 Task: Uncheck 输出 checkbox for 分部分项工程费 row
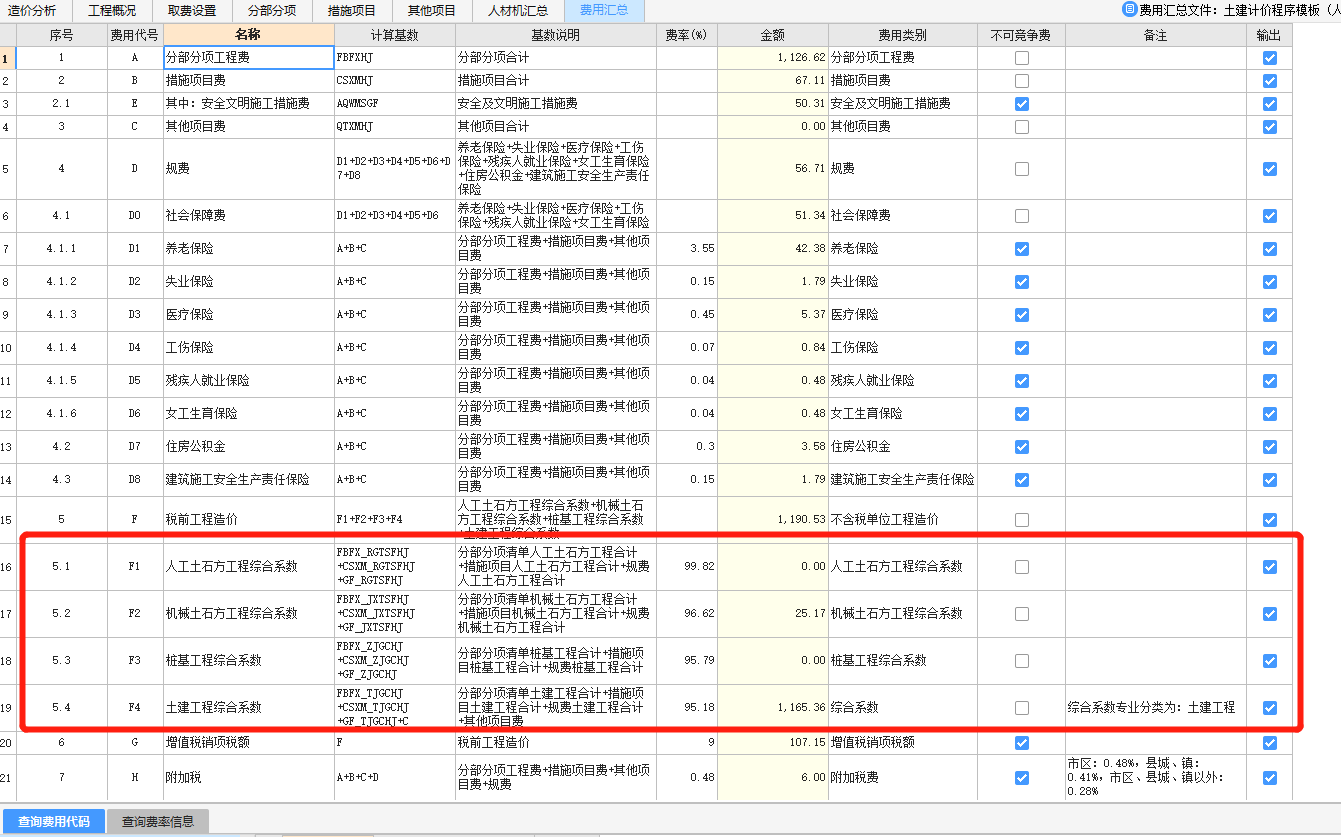[1269, 58]
